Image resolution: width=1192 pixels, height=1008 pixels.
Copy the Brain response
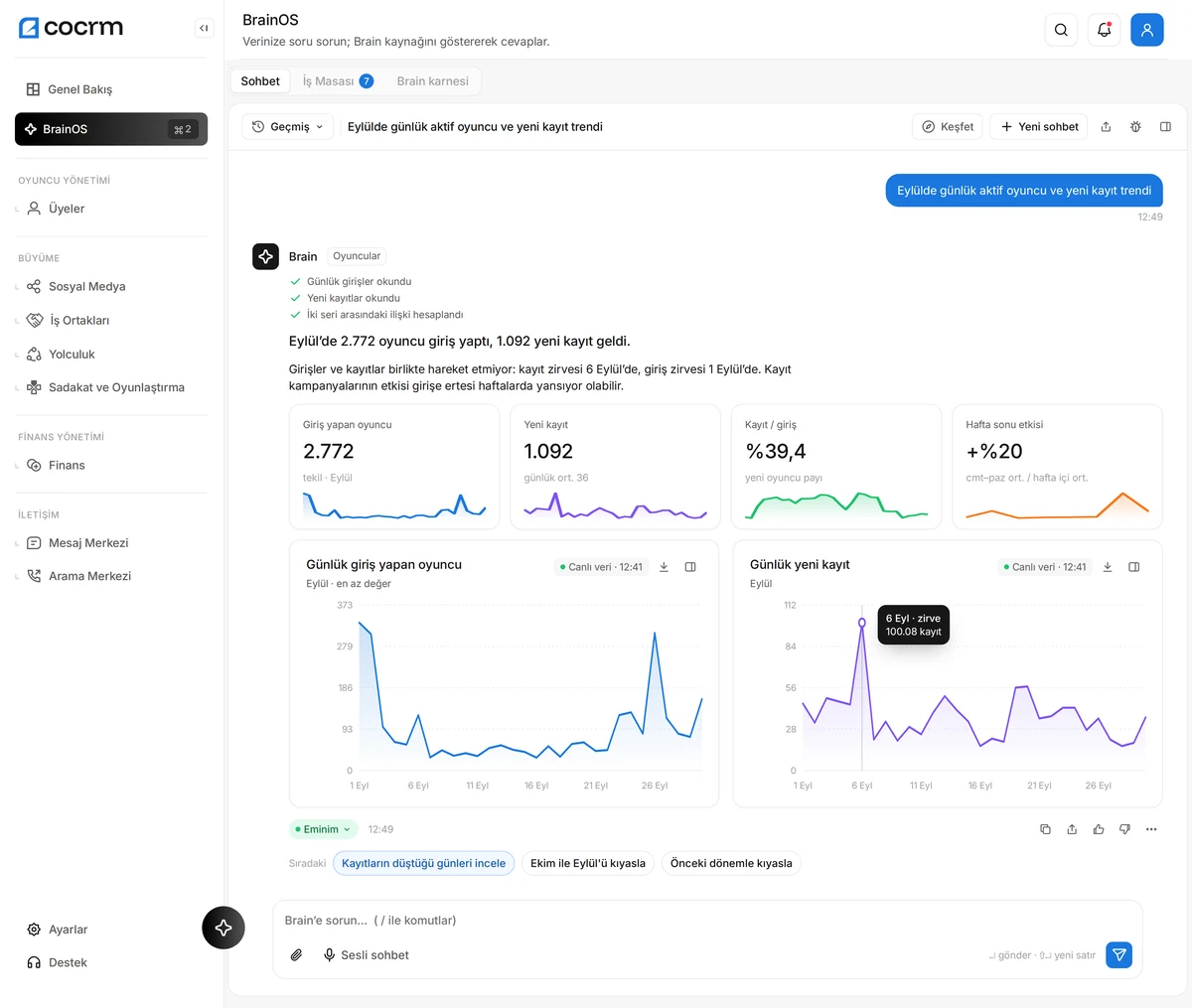tap(1045, 829)
